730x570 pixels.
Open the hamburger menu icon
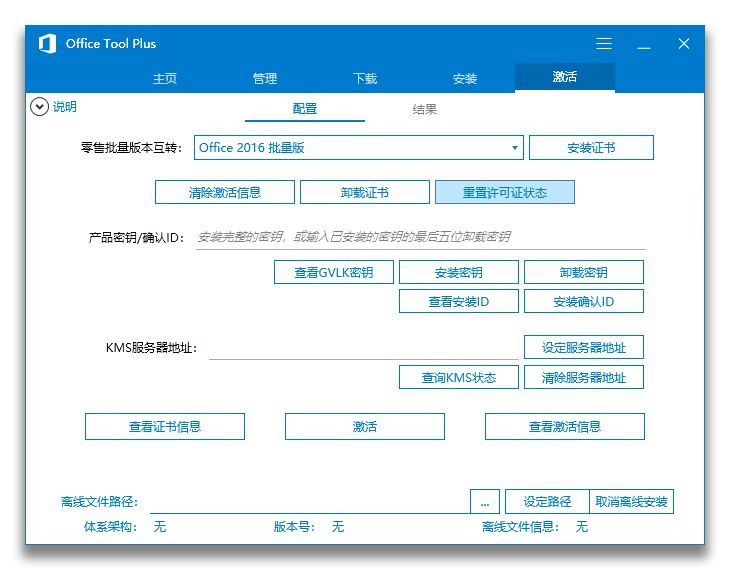pos(604,44)
